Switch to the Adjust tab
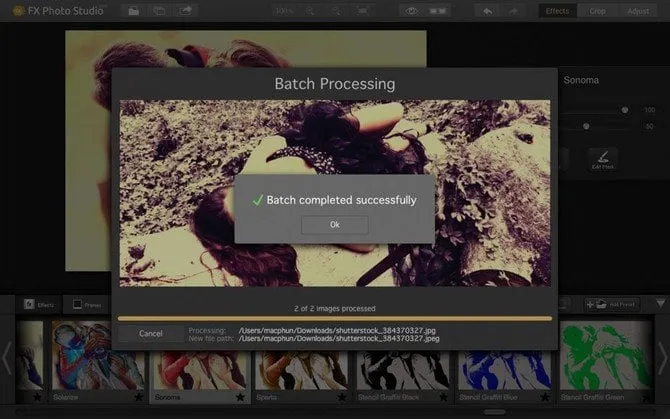Screen dimensions: 670x419 (638, 11)
